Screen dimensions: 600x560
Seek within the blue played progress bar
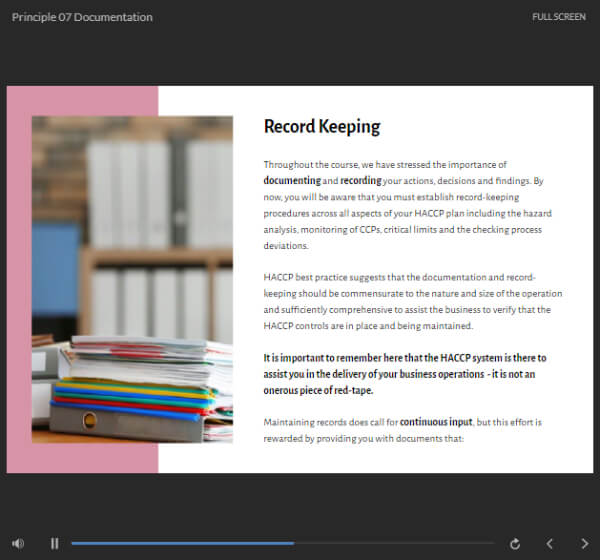pyautogui.click(x=180, y=543)
